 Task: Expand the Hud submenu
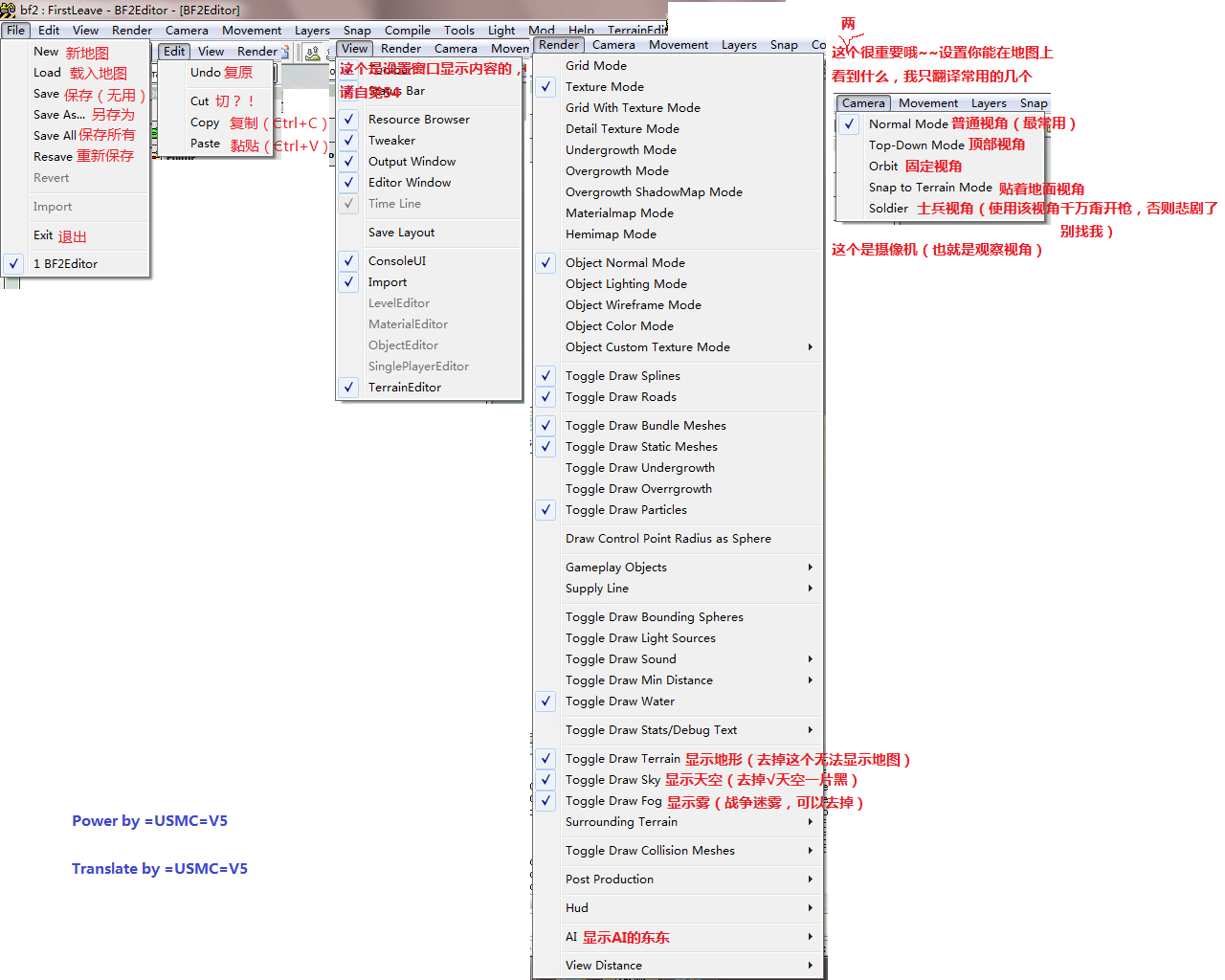678,908
